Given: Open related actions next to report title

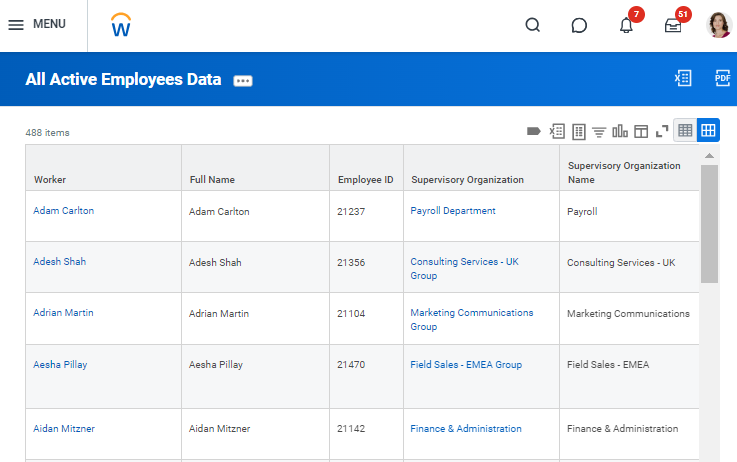Looking at the screenshot, I should tap(243, 81).
